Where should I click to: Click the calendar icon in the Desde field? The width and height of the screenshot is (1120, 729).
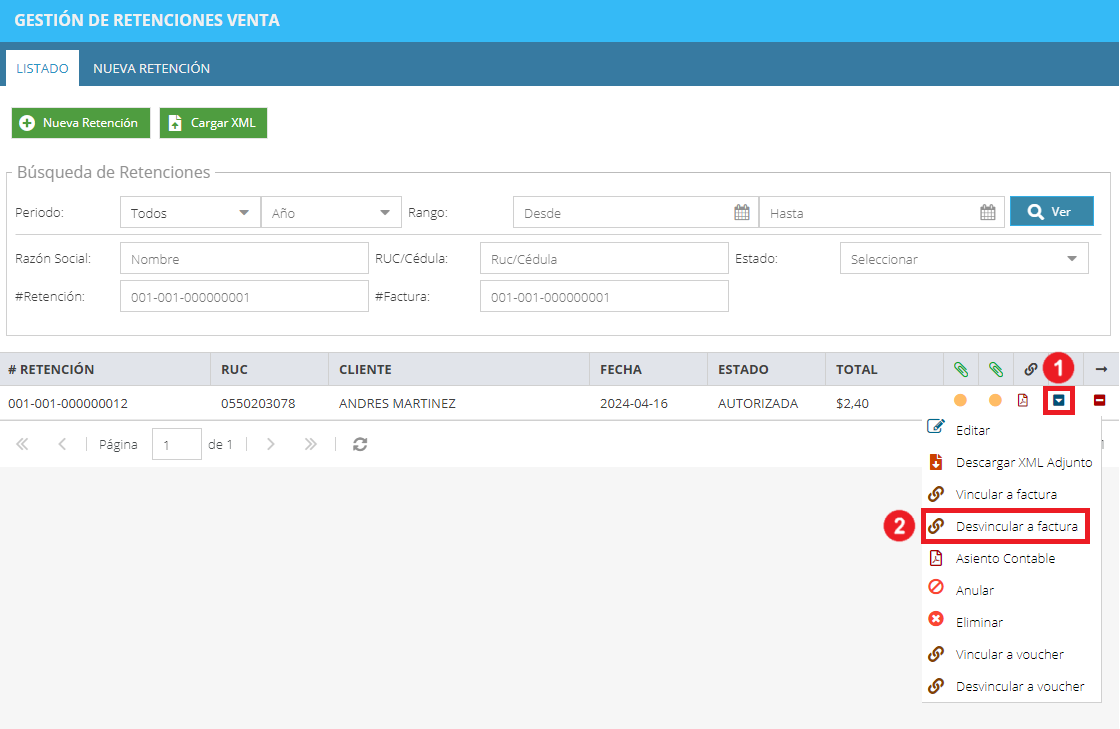(741, 212)
